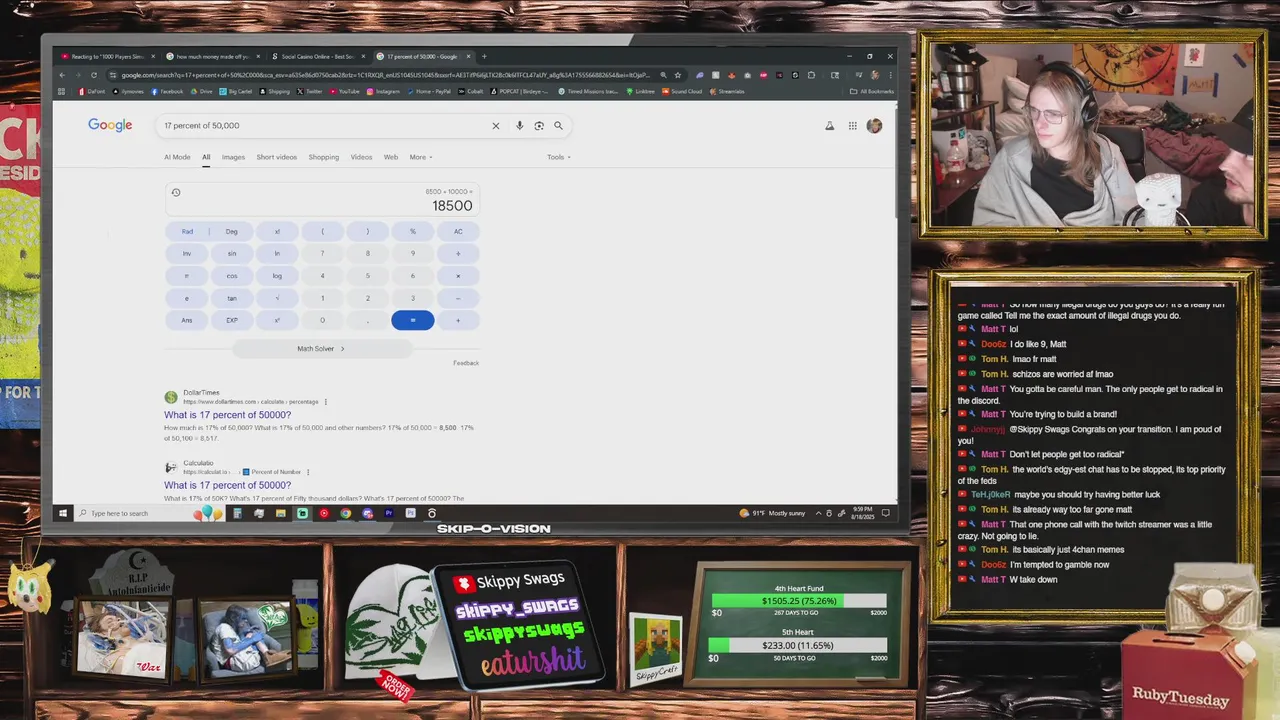
Task: Select the Web search tab
Action: [391, 157]
